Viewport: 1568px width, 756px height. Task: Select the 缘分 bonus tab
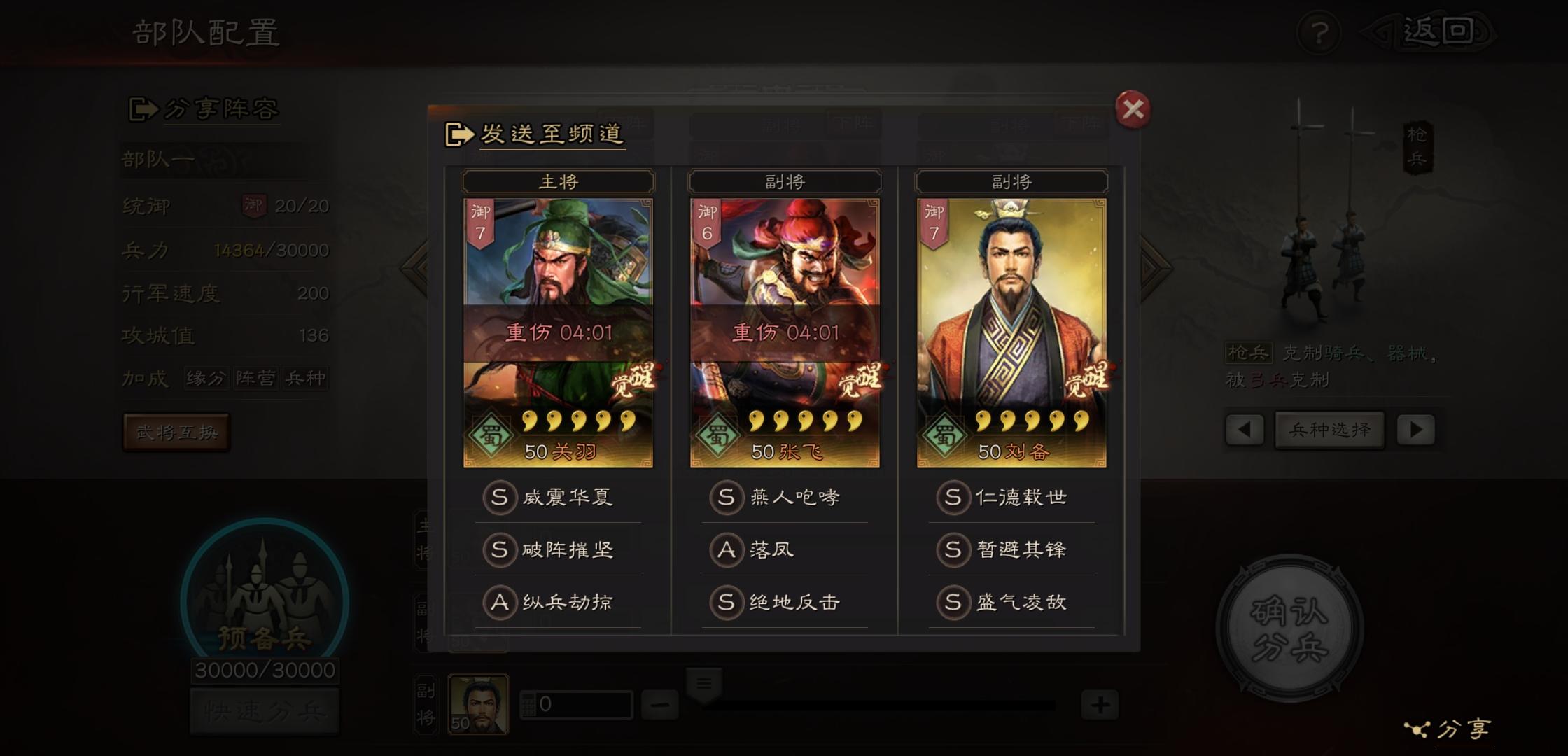(206, 379)
